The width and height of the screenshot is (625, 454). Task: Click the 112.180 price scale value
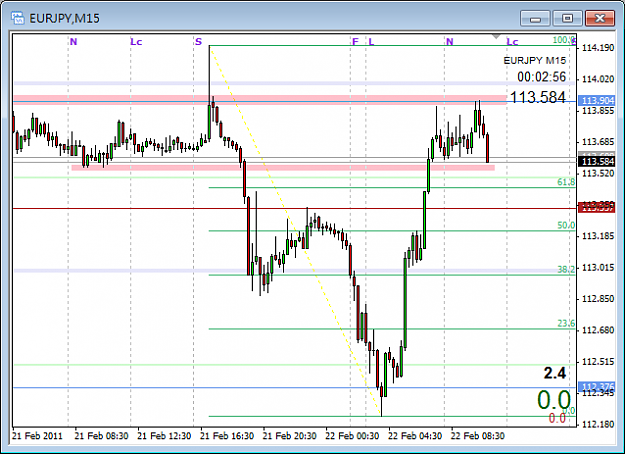598,425
